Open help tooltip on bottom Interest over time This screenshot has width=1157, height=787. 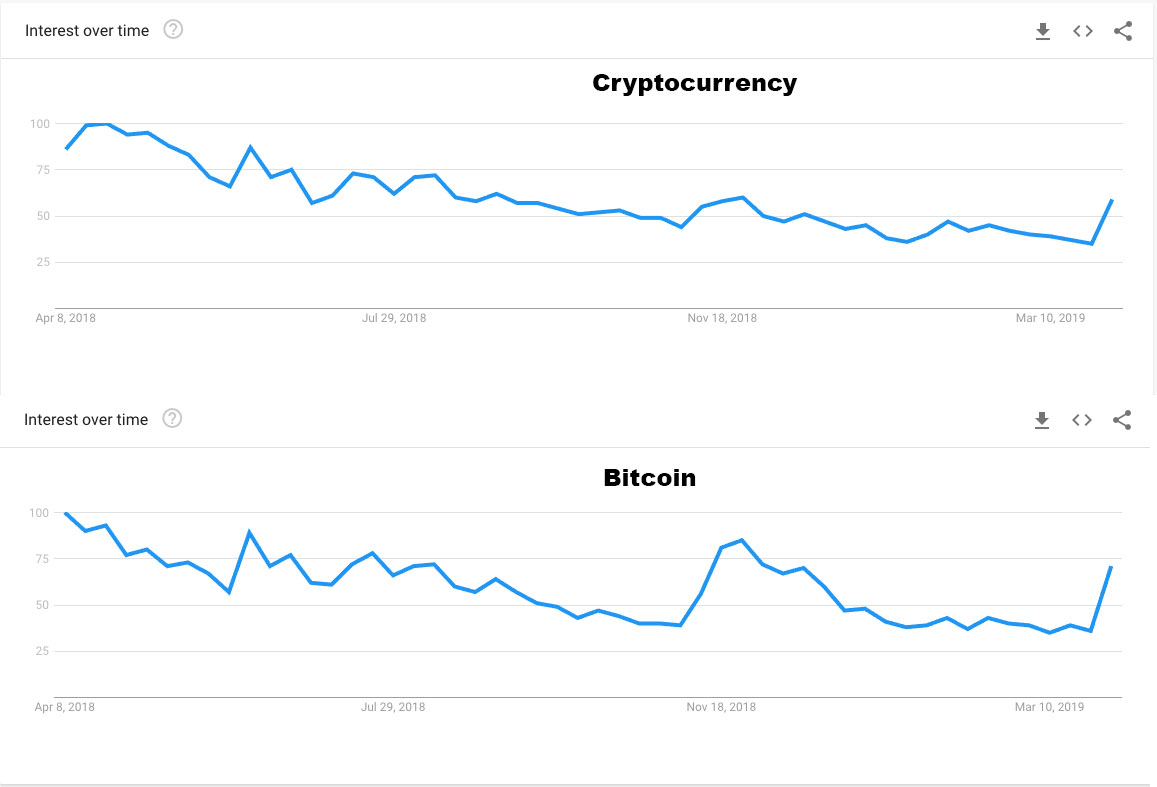tap(172, 419)
